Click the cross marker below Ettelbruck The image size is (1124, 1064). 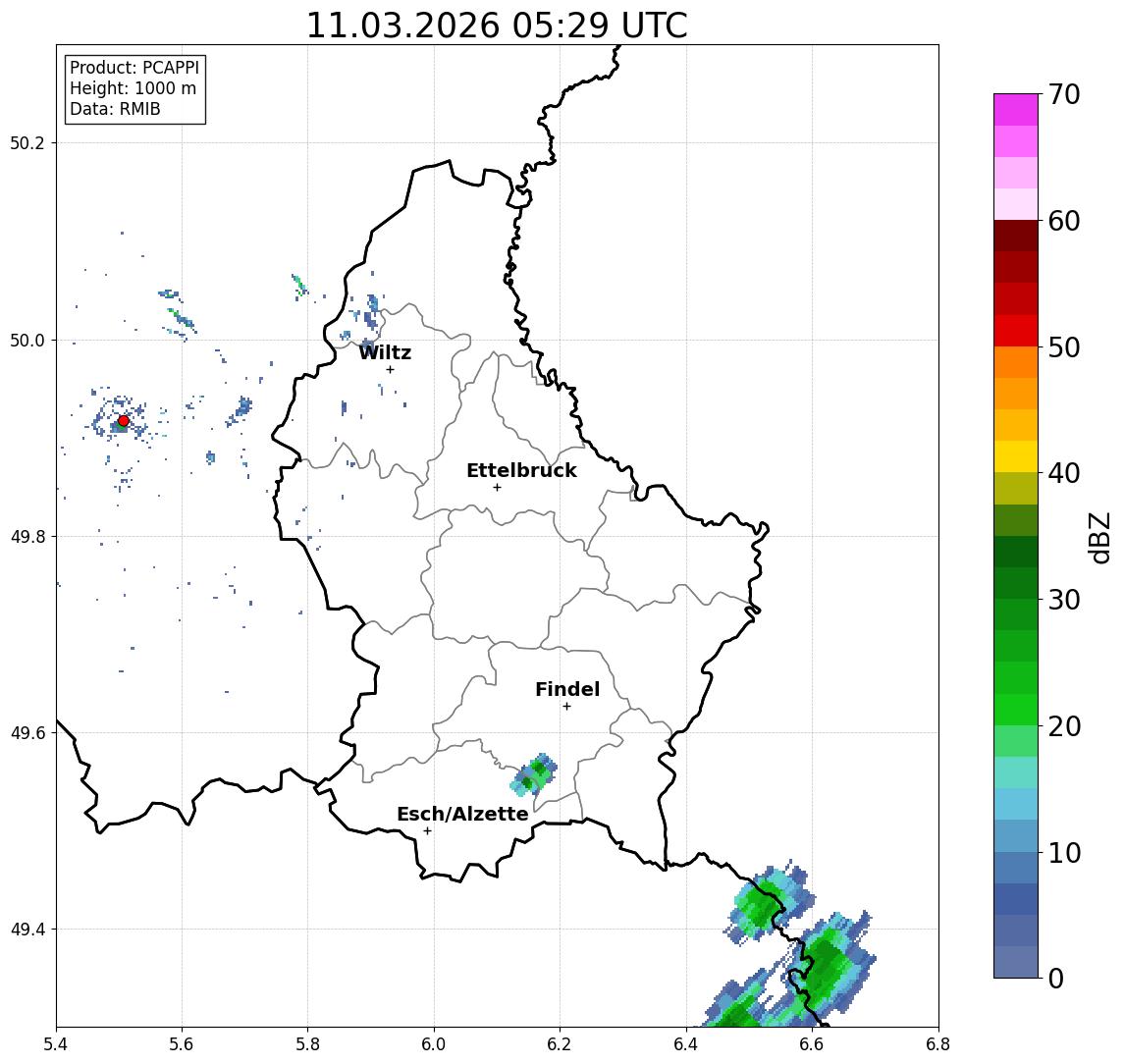[x=497, y=488]
